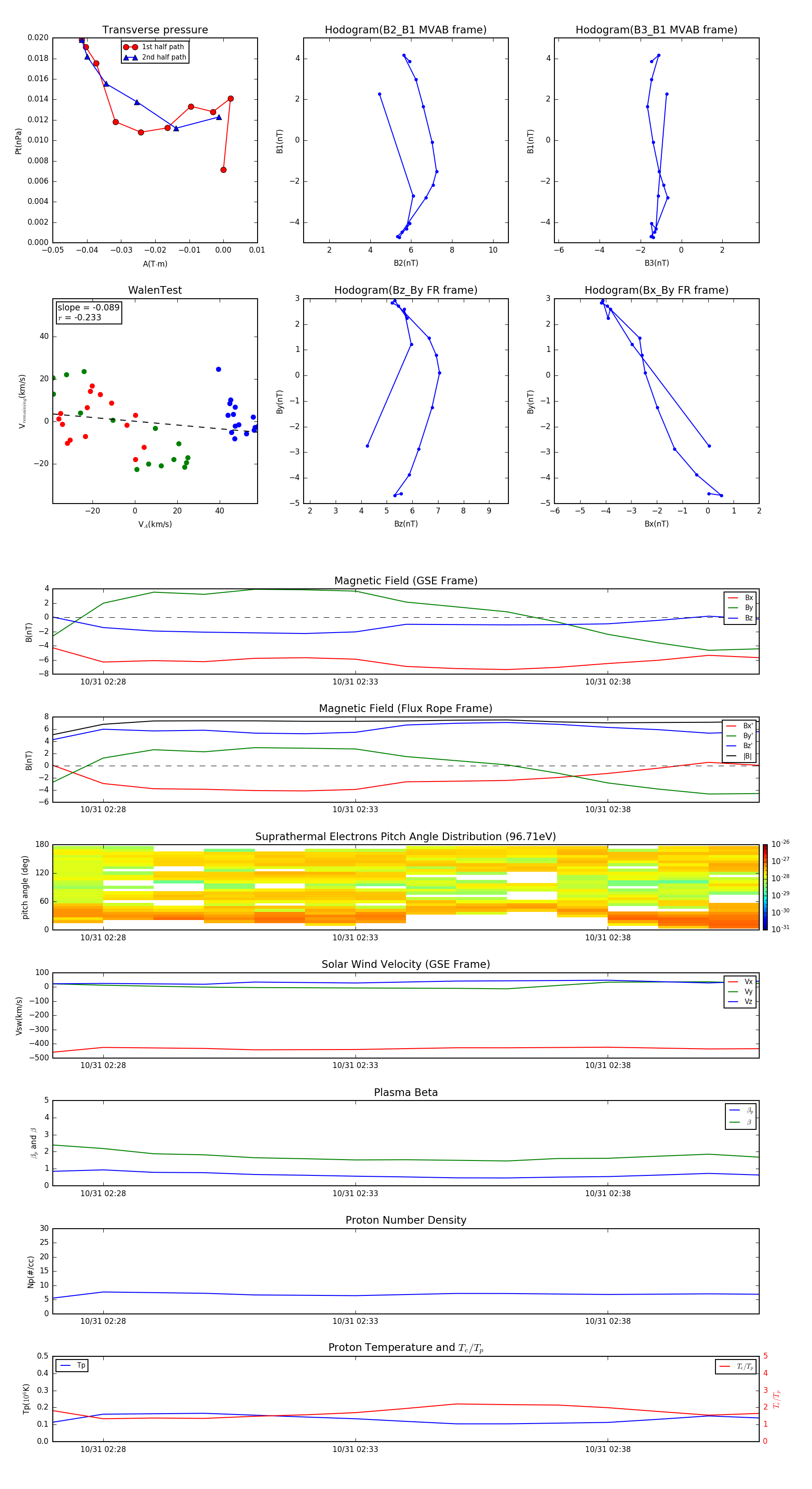This screenshot has width=812, height=1489.
Task: Click the Tp(10^6K) y-axis label
Action: coord(26,1399)
